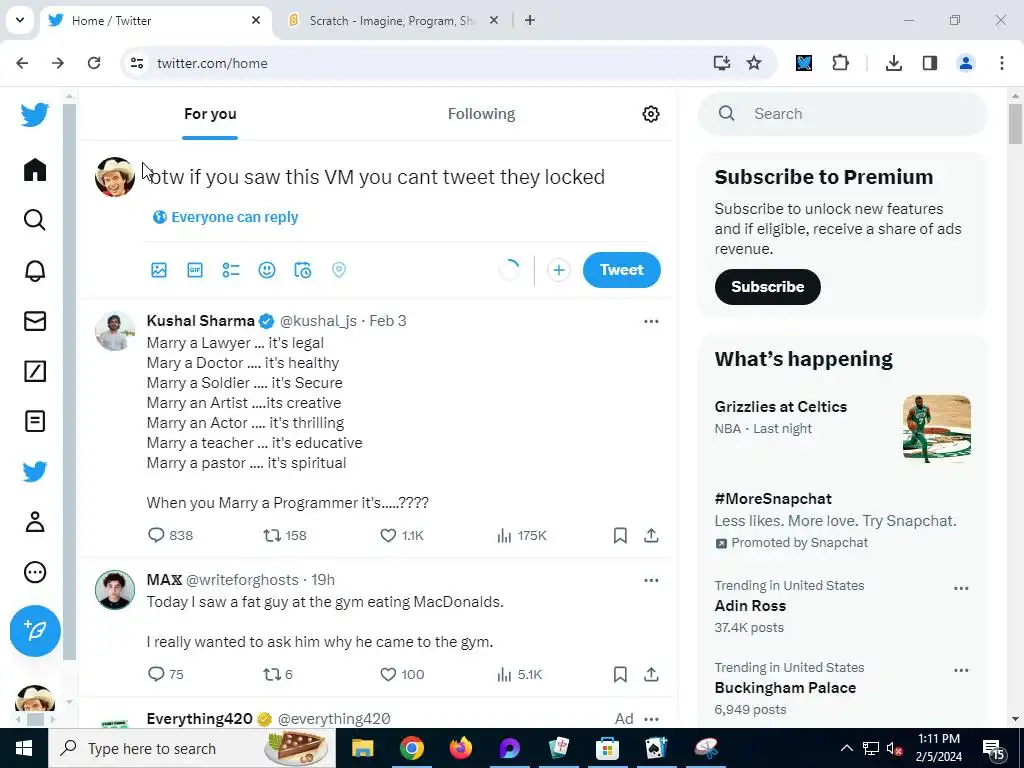The image size is (1024, 768).
Task: Click the Subscribe button
Action: click(x=767, y=287)
